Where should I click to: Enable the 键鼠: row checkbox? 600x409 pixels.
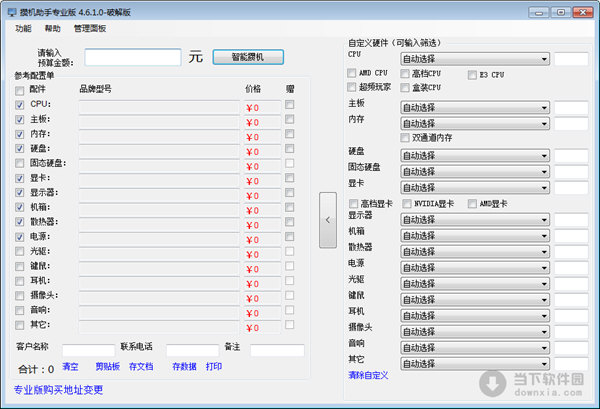click(20, 266)
